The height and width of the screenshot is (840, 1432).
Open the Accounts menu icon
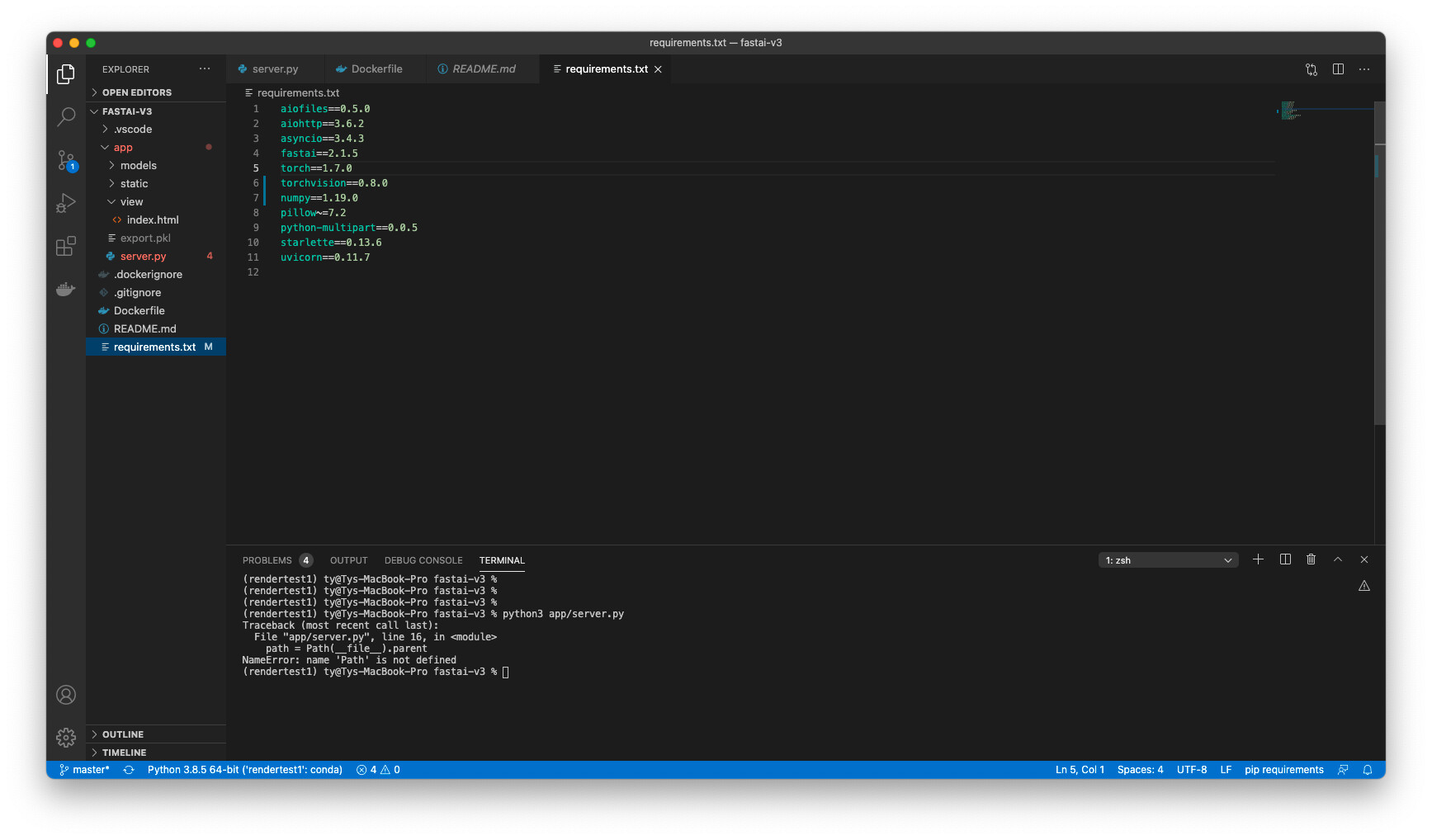pos(66,695)
